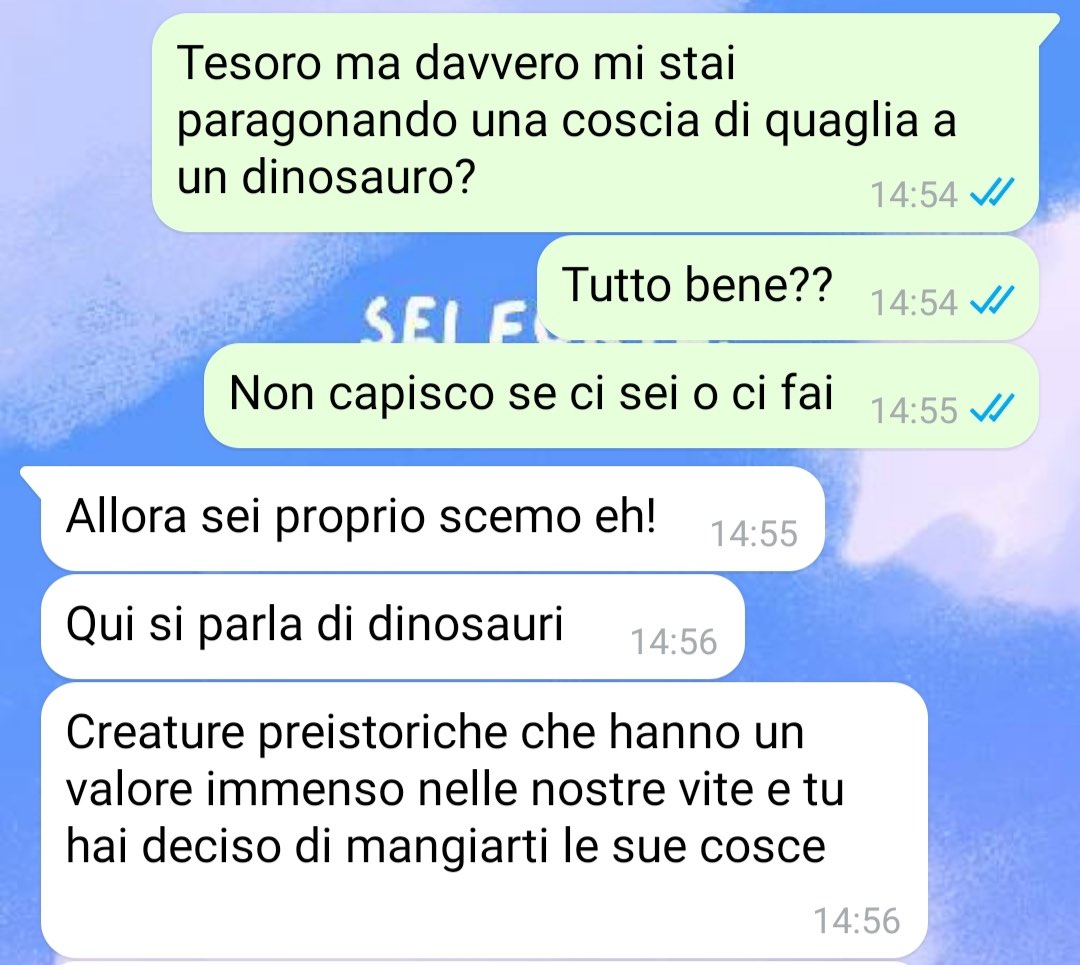Select the 'Qui si parla di dinosauri' message
1080x965 pixels.
point(393,626)
